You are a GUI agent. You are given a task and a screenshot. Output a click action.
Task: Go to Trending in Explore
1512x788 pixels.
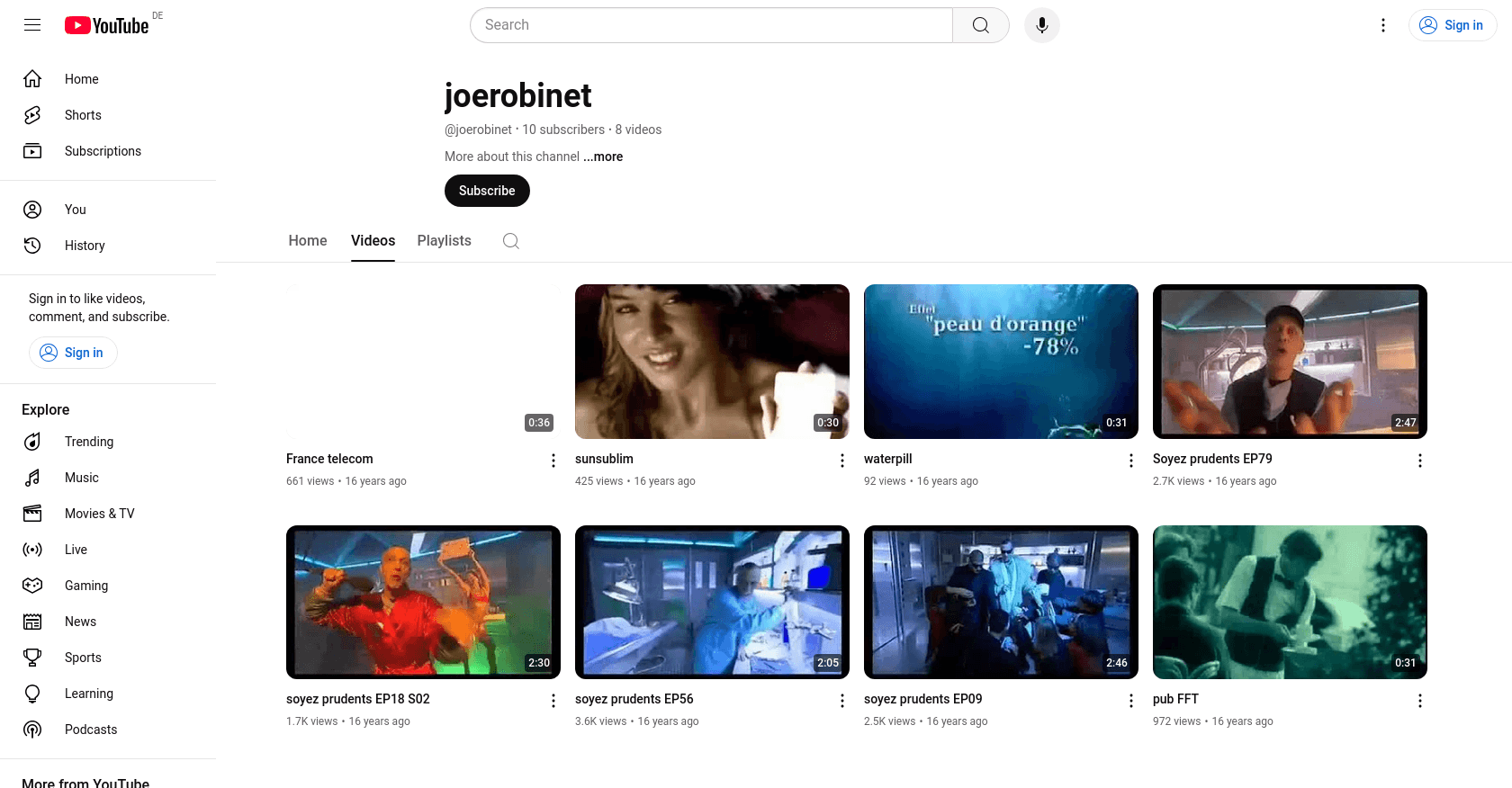pyautogui.click(x=88, y=442)
